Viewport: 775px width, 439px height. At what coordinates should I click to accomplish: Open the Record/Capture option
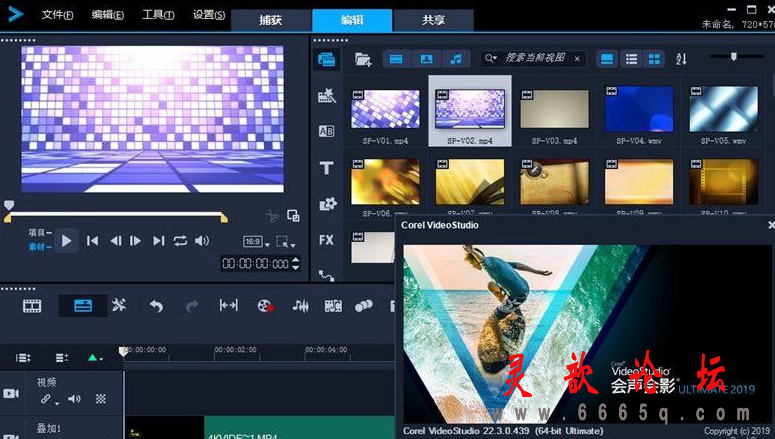[265, 306]
